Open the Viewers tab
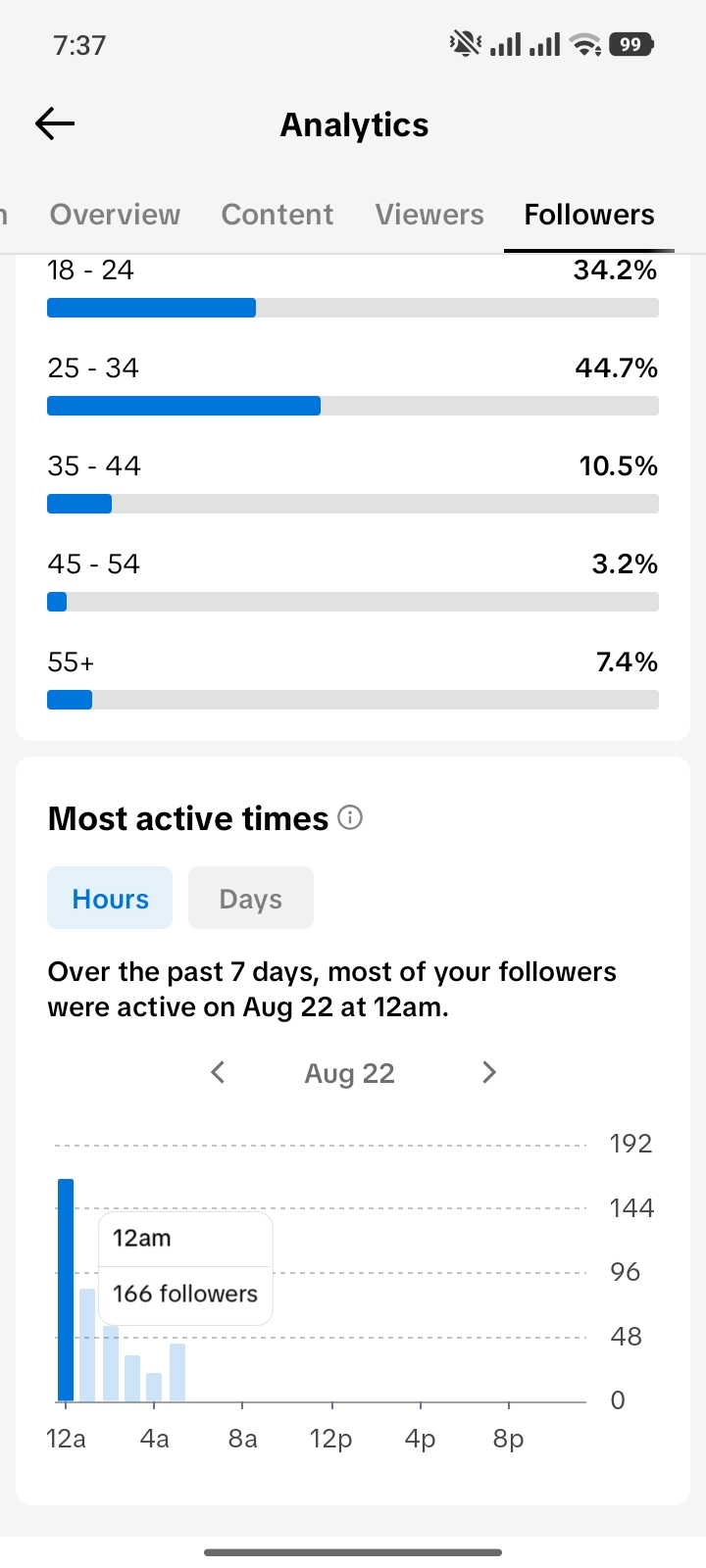The height and width of the screenshot is (1568, 706). [x=429, y=215]
